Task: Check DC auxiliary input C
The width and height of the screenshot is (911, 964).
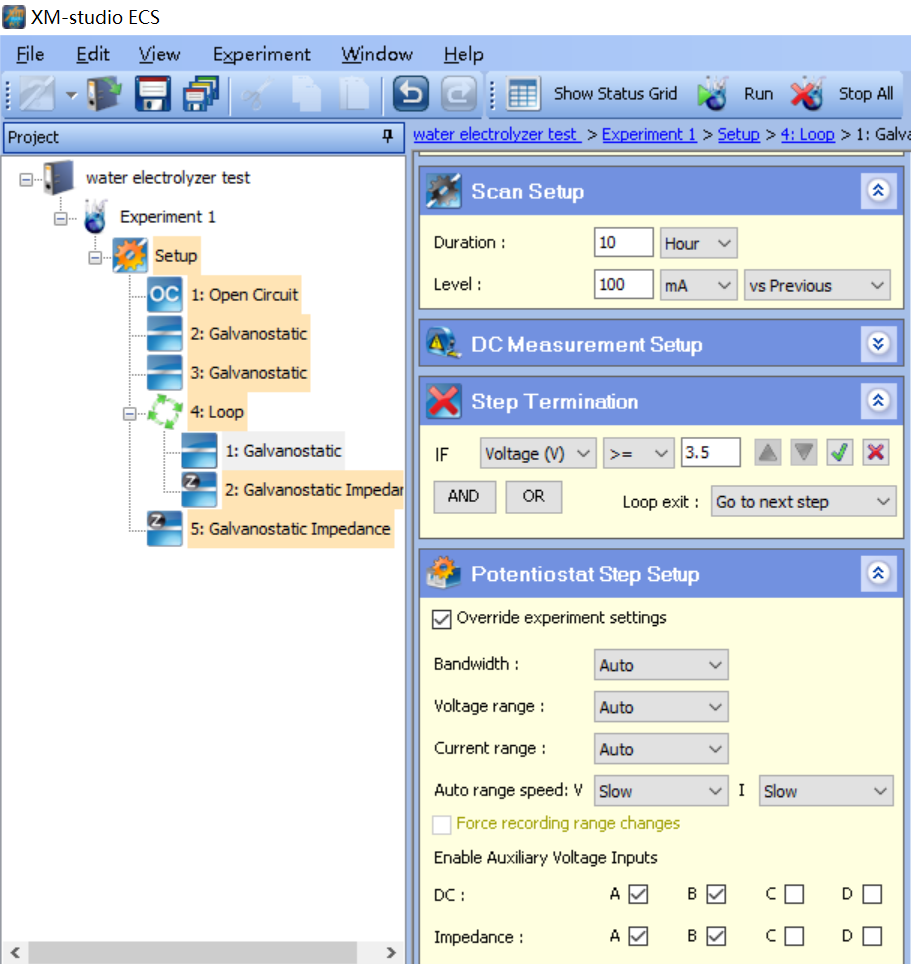Action: [794, 895]
